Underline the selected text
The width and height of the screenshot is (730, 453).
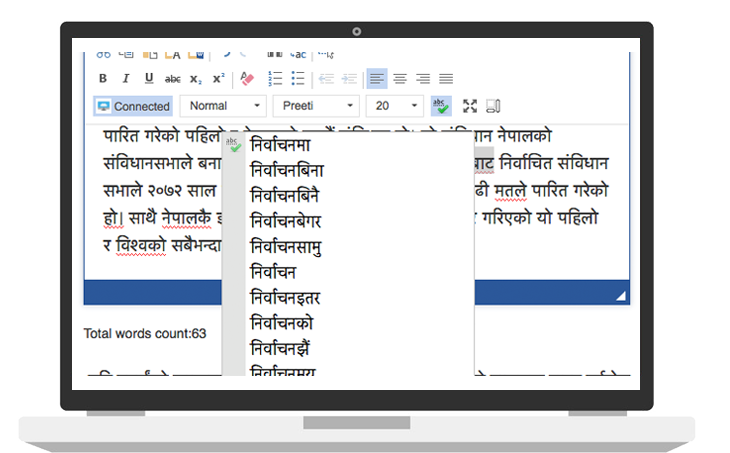pos(149,78)
